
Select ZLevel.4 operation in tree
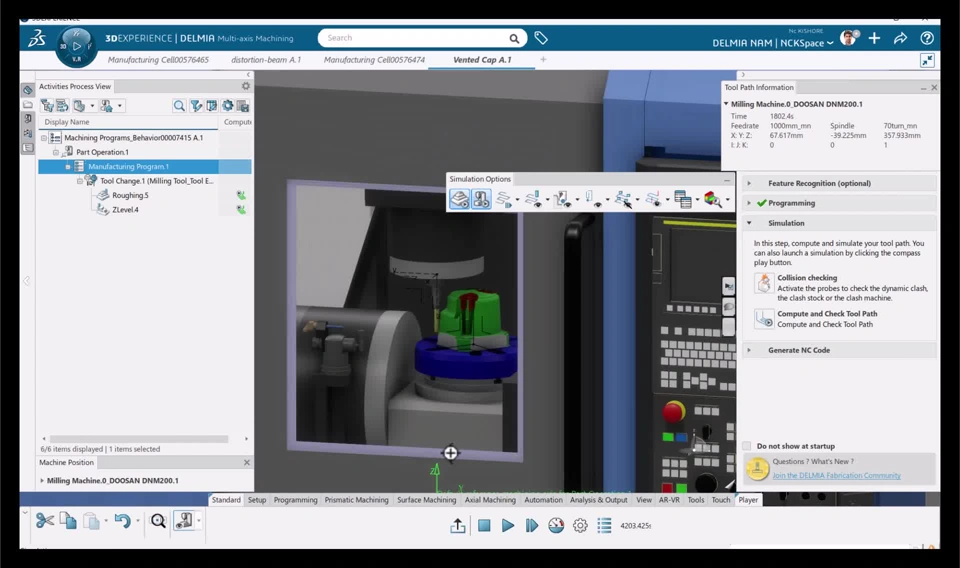[x=125, y=209]
